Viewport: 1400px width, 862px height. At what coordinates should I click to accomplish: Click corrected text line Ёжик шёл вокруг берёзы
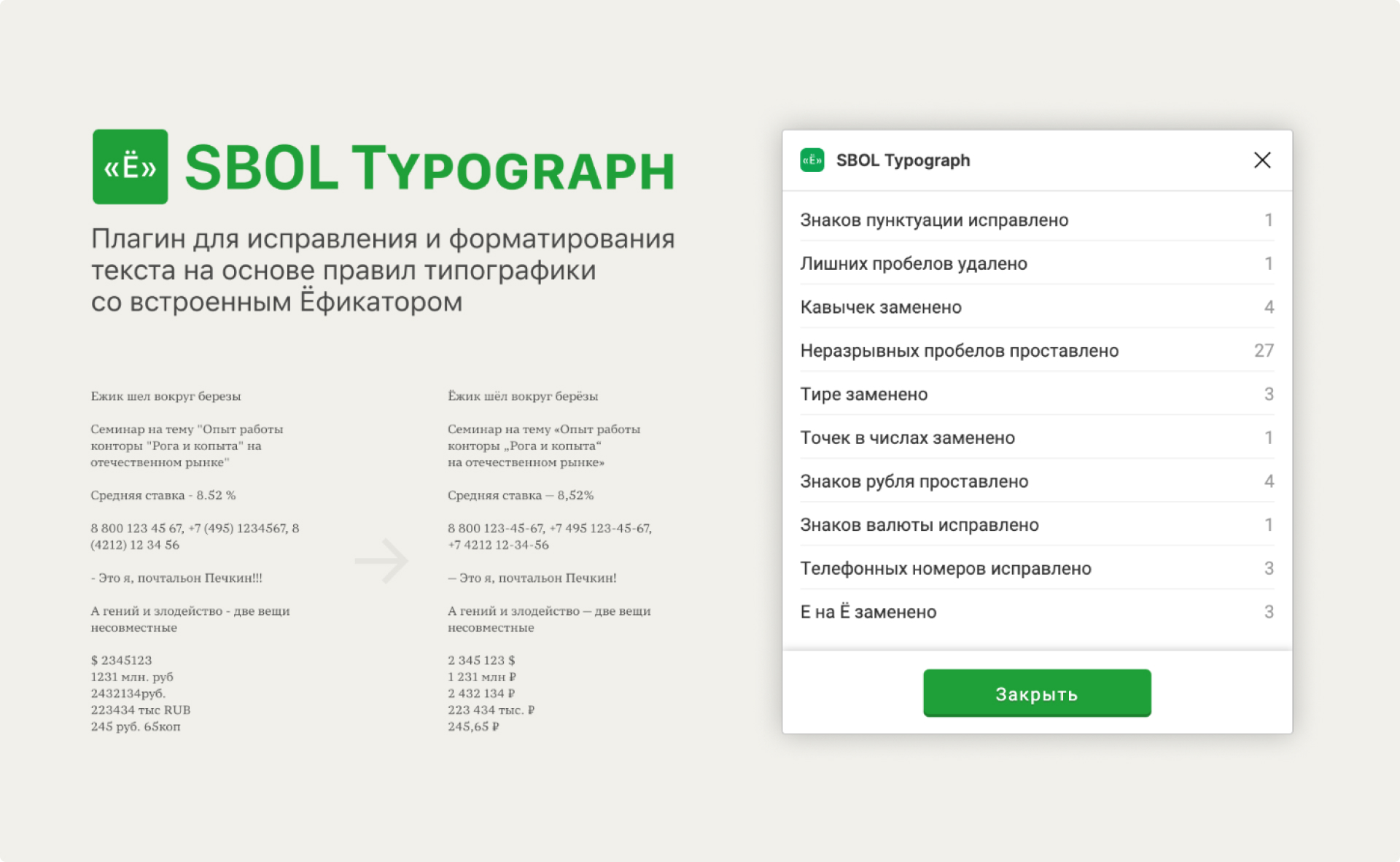tap(522, 397)
